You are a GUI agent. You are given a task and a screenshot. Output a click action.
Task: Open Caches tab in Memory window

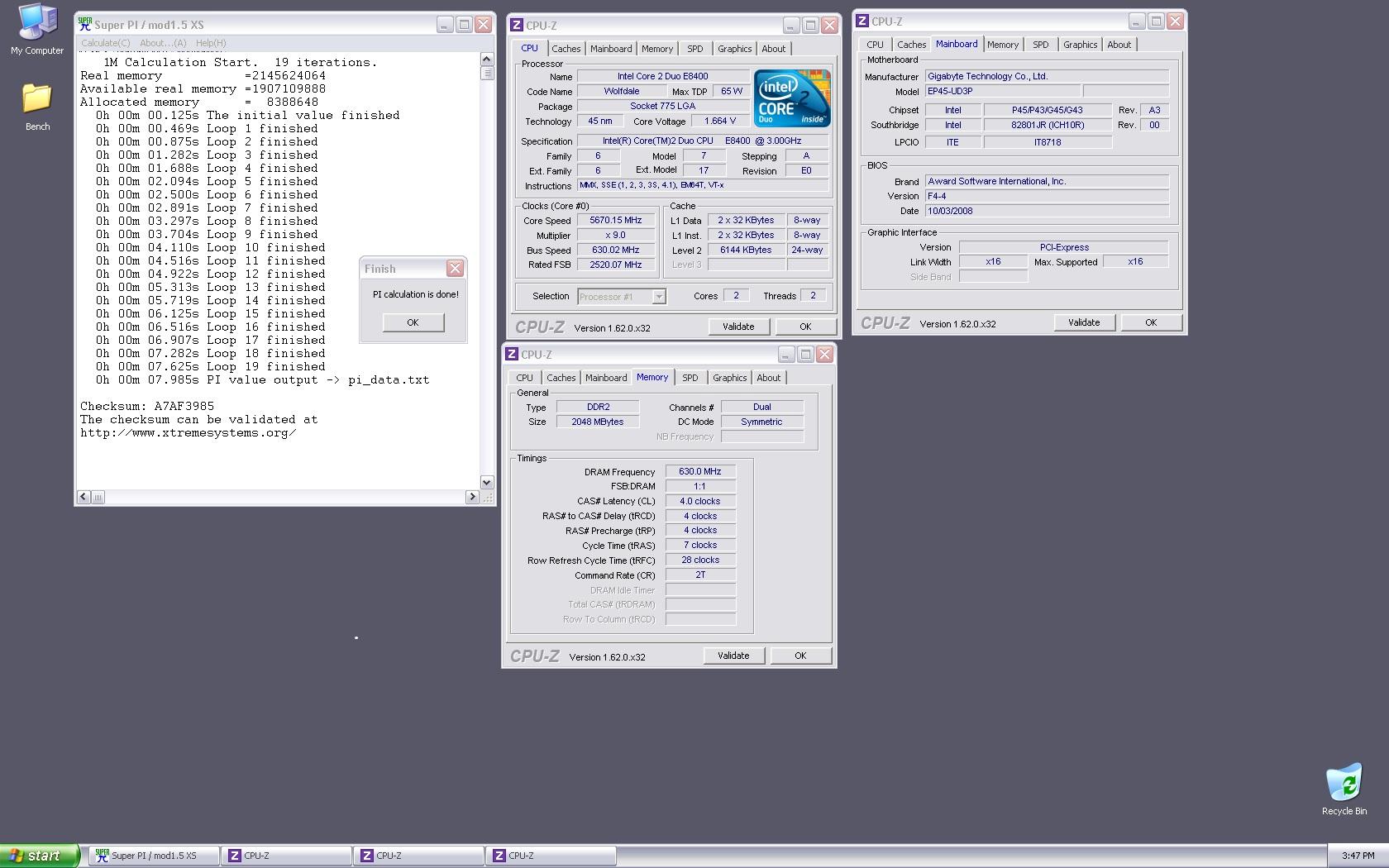[x=561, y=378]
